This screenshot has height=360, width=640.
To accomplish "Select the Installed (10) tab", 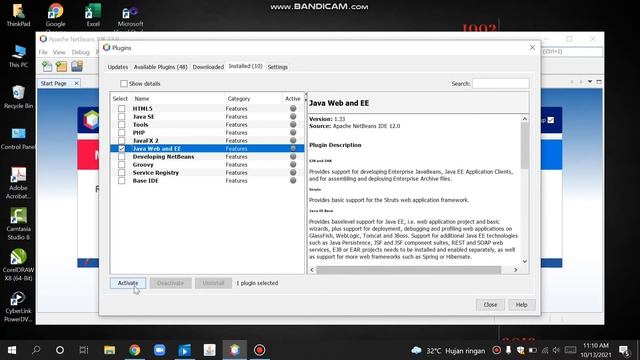I will point(245,66).
